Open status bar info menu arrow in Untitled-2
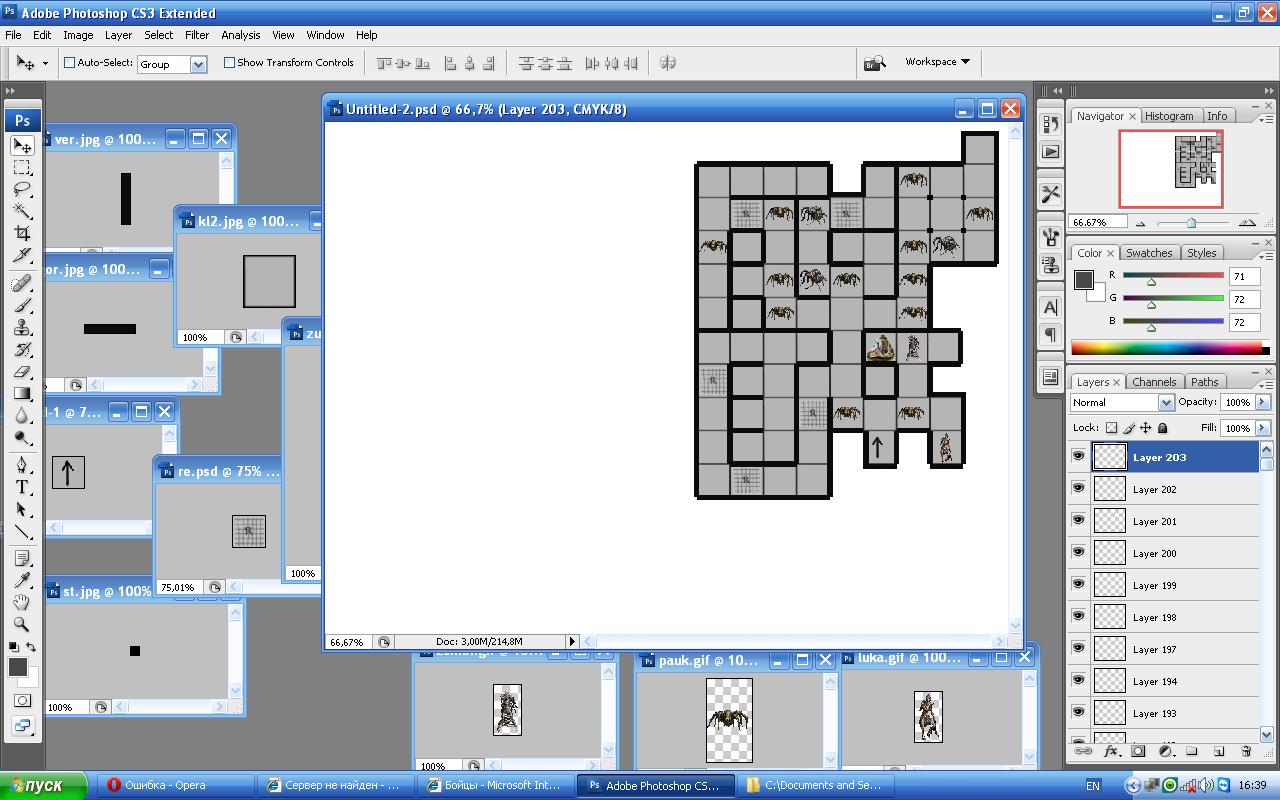 (572, 642)
